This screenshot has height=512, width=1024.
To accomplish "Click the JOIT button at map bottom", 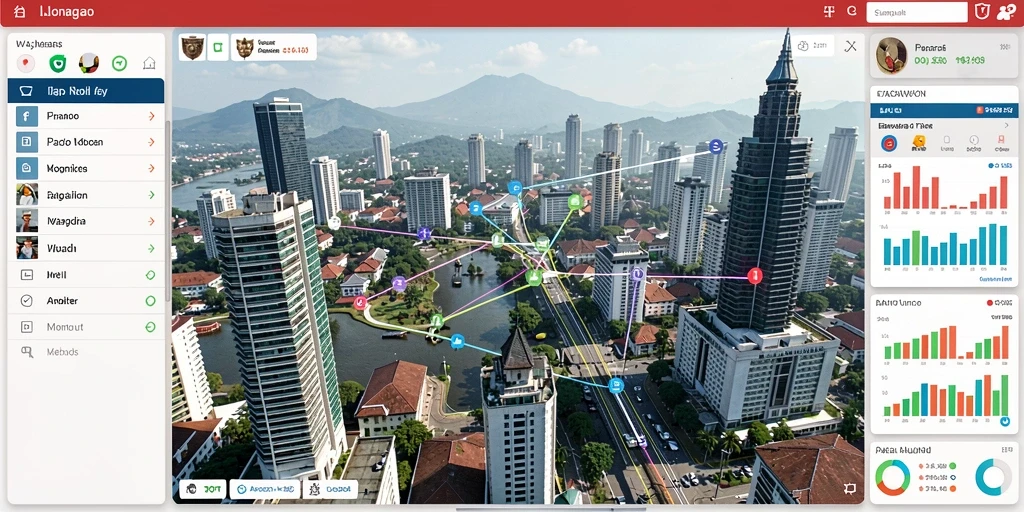I will click(202, 488).
